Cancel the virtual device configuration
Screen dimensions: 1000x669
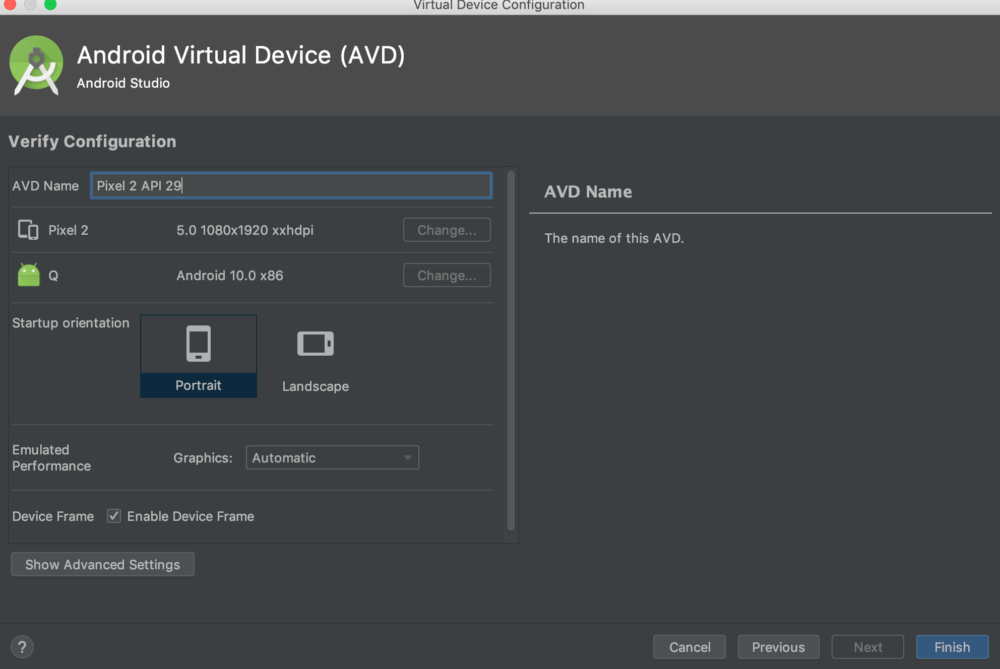(689, 647)
